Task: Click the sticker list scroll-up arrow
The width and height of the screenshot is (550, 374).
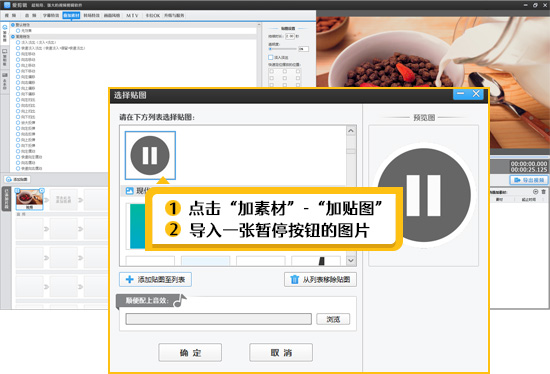Action: (x=351, y=131)
